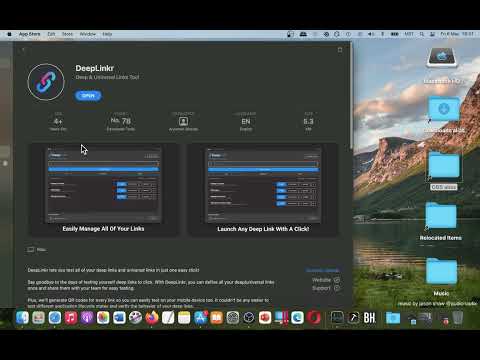Open Notes from the Dock
Screen dimensions: 480x360
[x=184, y=318]
